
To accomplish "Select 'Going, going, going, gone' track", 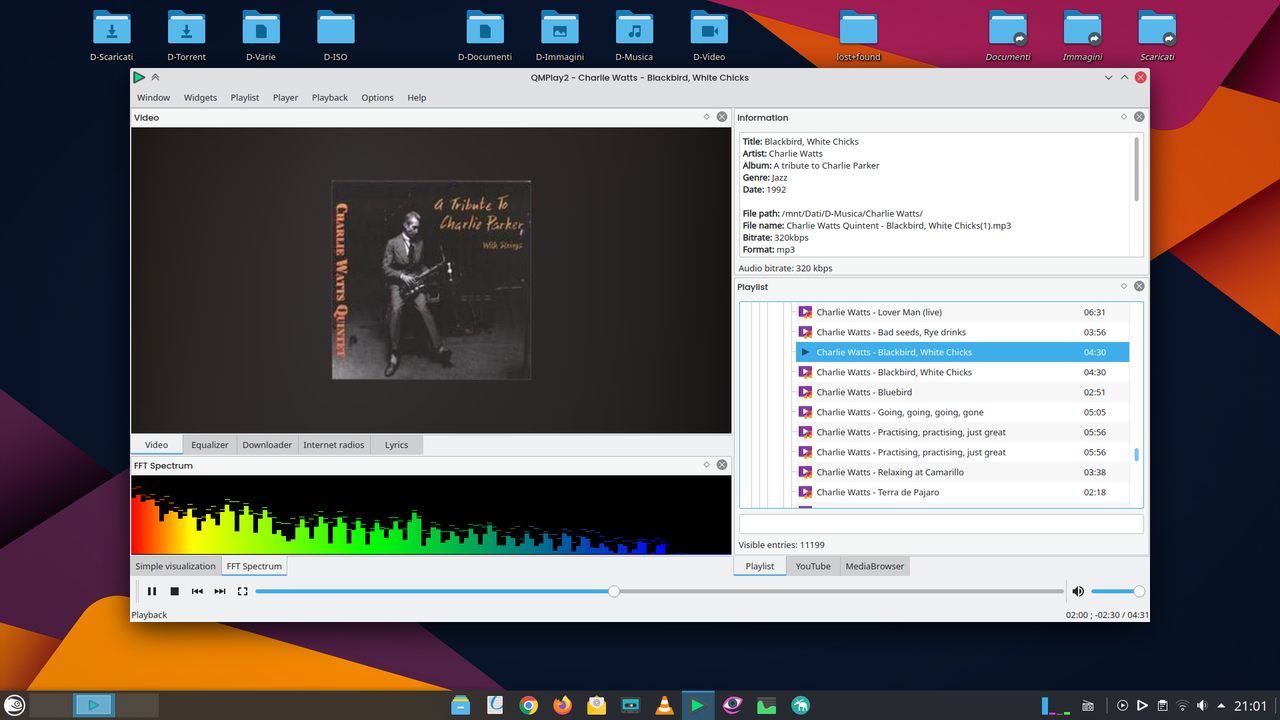I will click(x=963, y=412).
